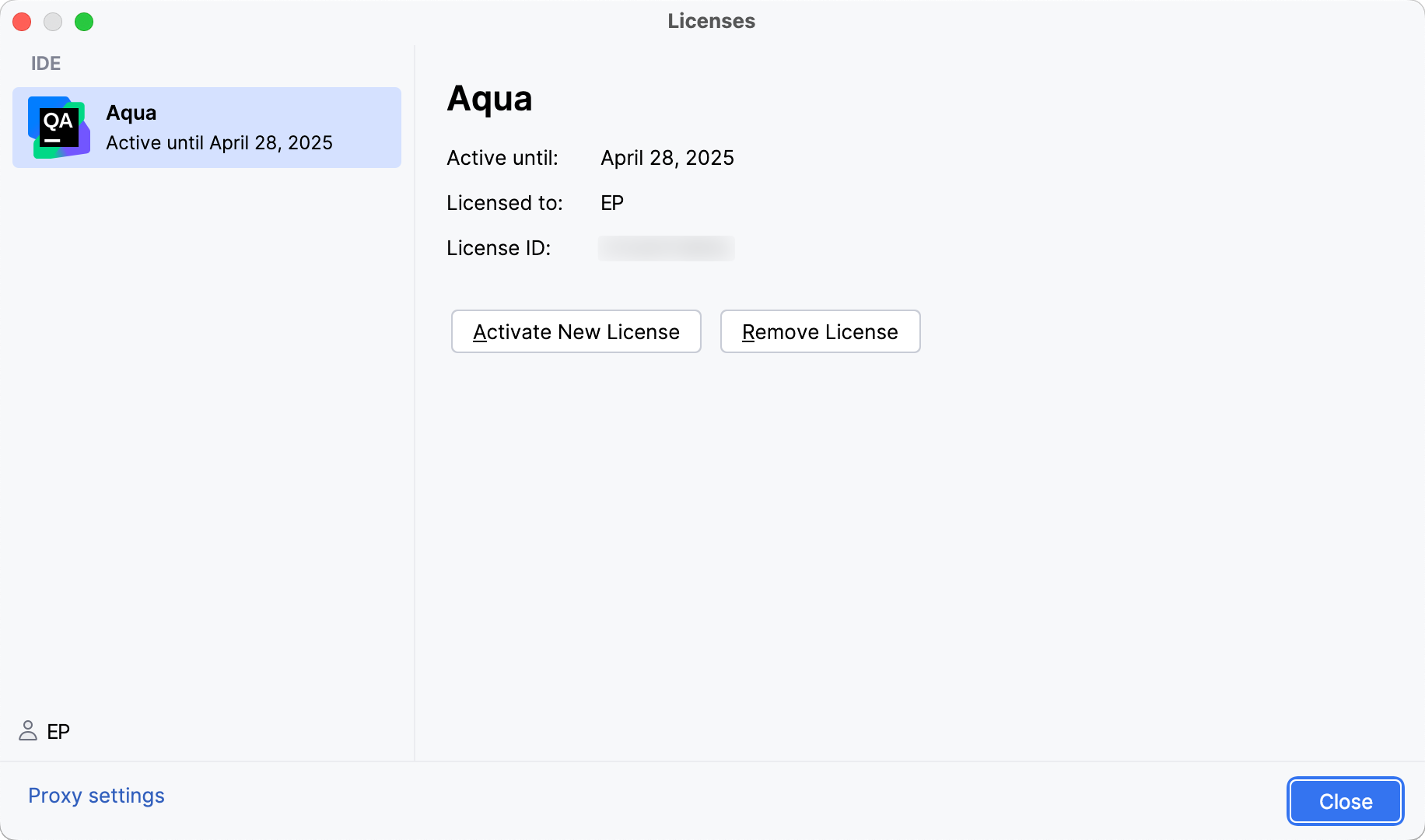Viewport: 1425px width, 840px height.
Task: Click the Remove License button
Action: tap(820, 331)
